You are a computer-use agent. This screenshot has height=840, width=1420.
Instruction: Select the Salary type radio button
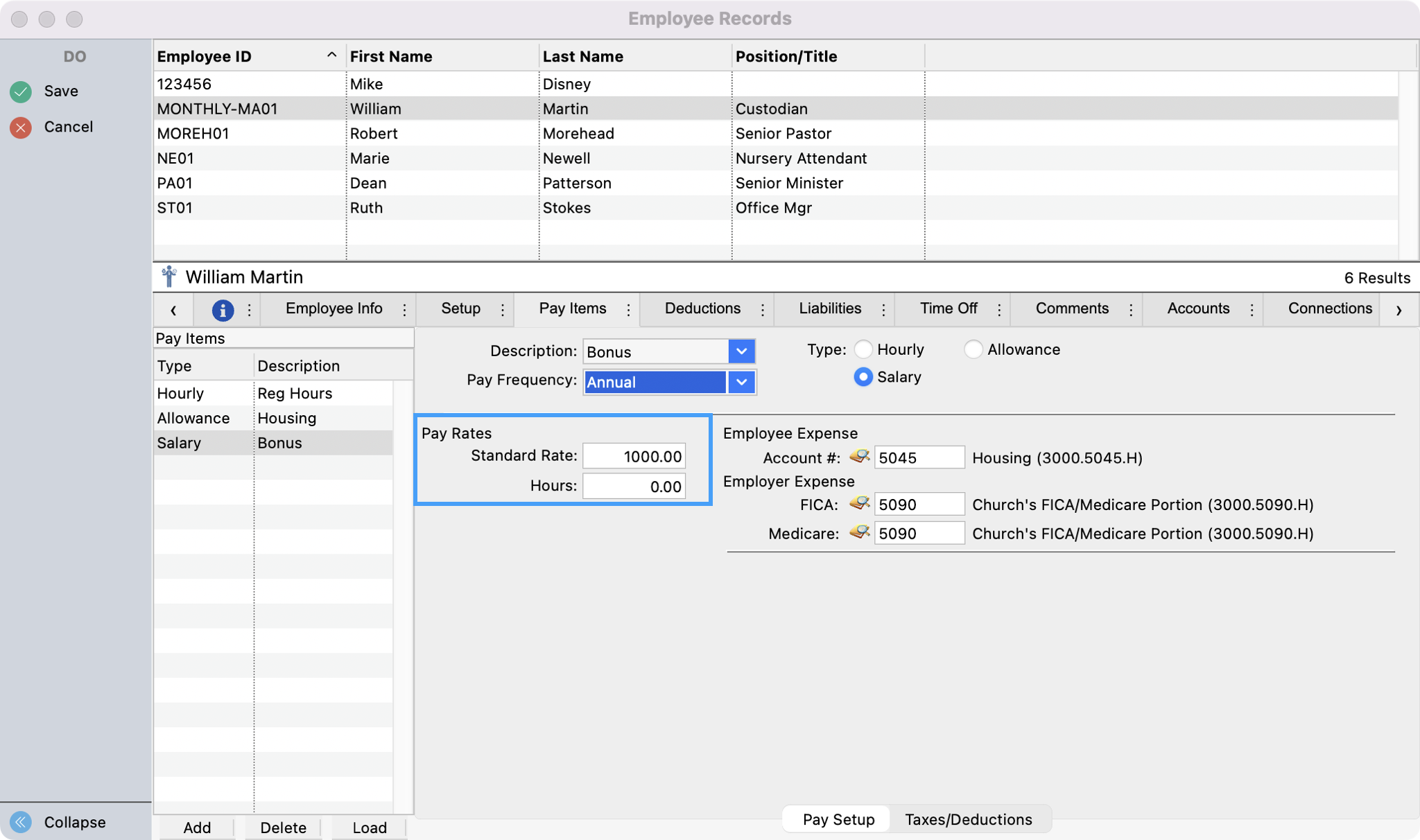(863, 377)
